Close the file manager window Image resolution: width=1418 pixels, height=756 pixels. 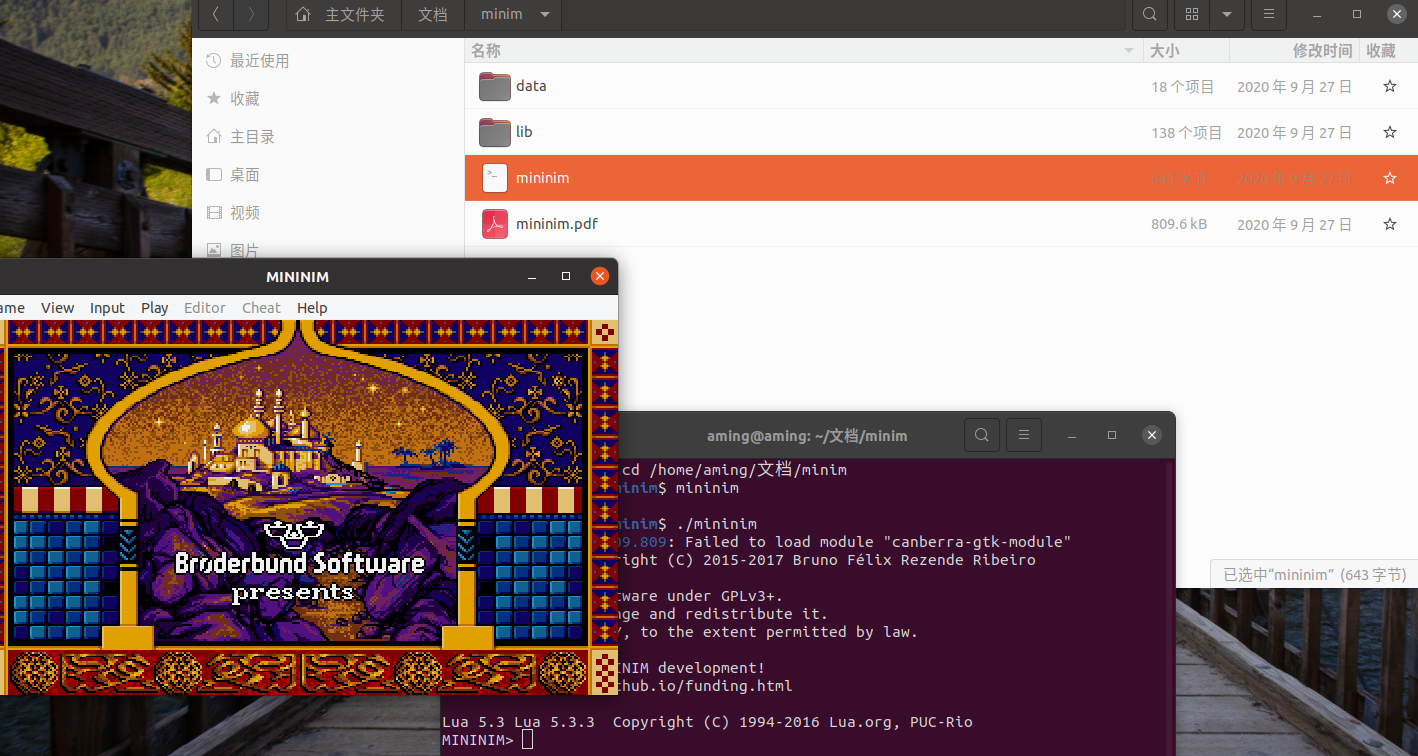1397,15
